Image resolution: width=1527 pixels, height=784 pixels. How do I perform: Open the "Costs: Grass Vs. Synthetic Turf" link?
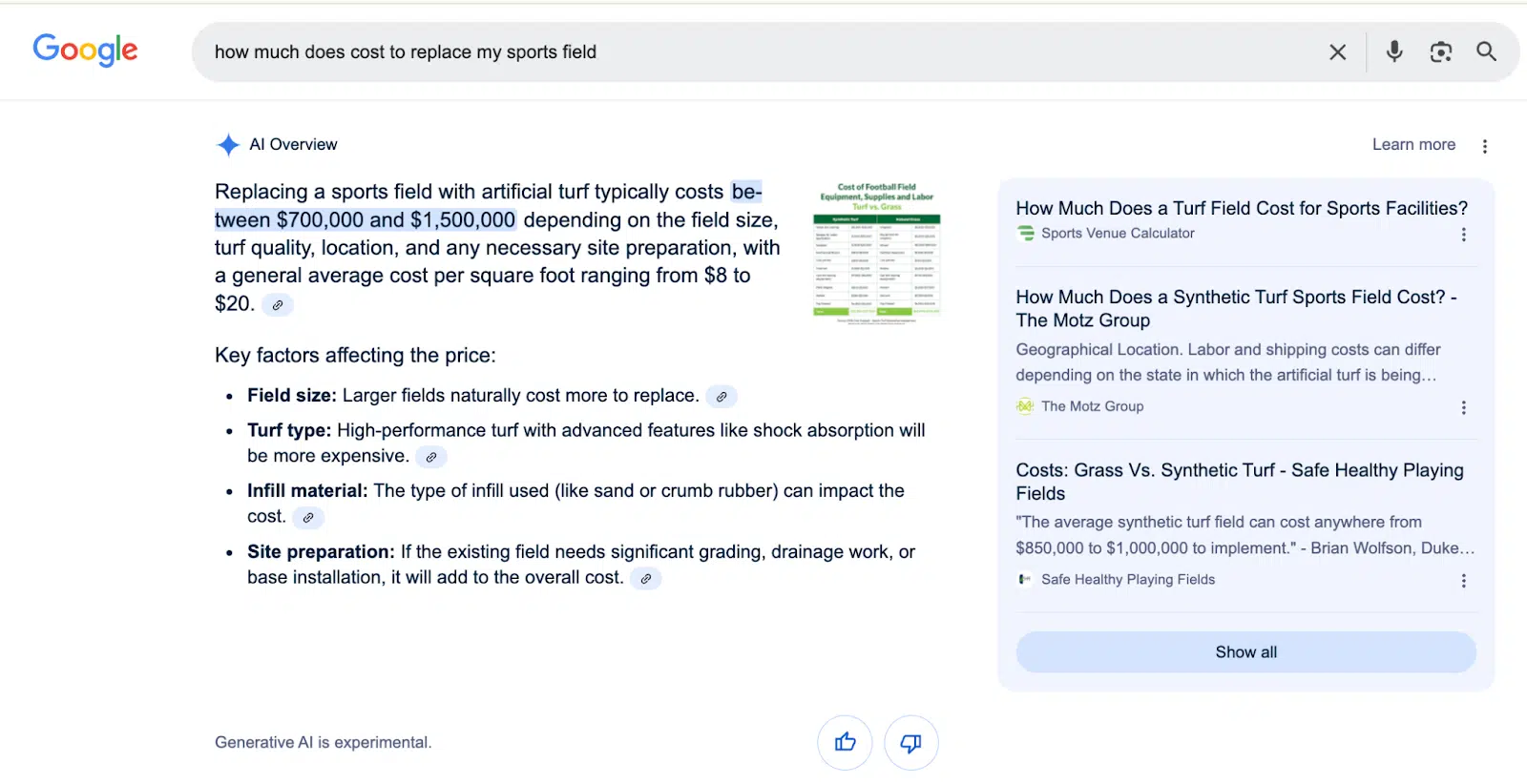coord(1240,482)
